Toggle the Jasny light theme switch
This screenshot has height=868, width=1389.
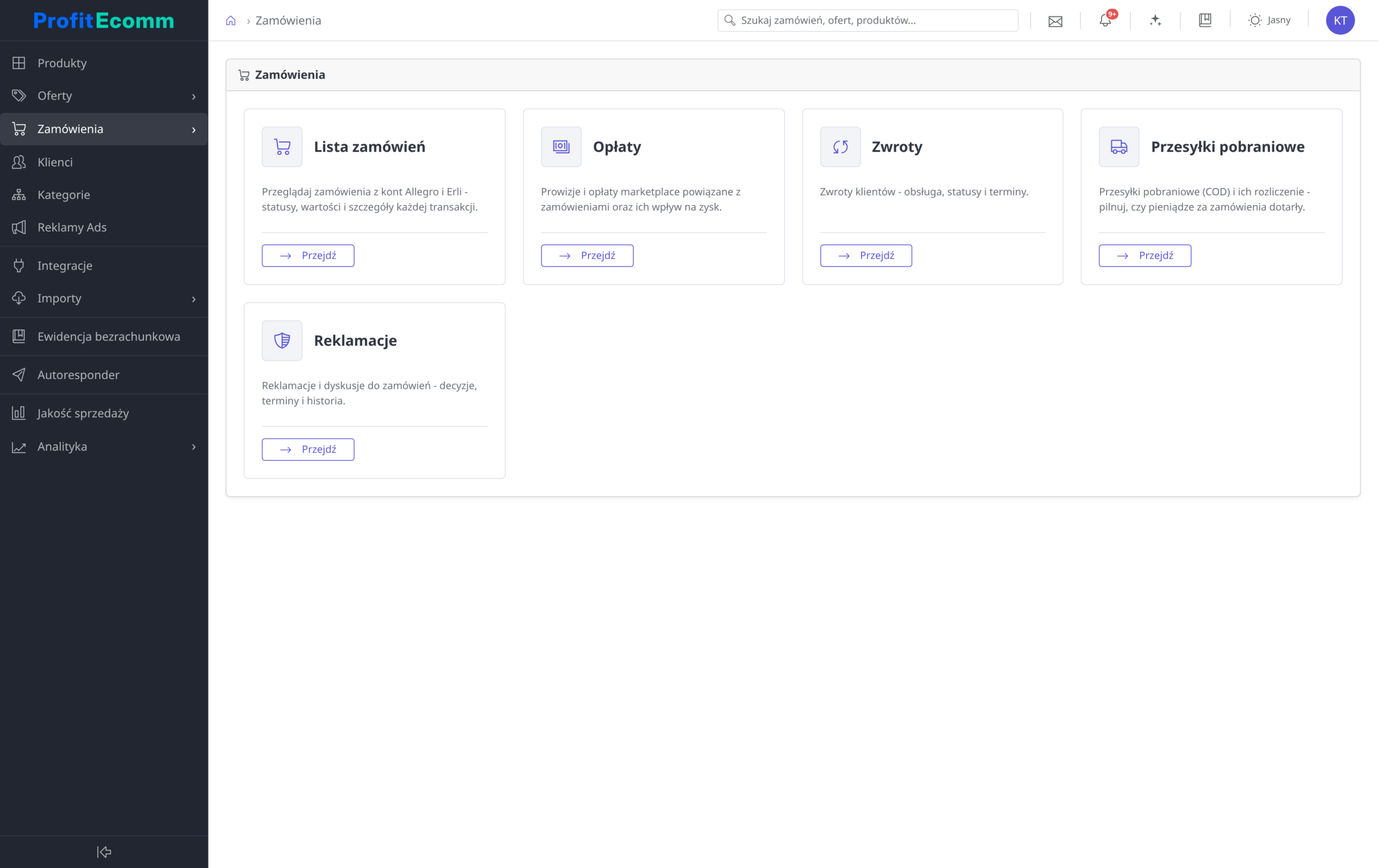point(1269,21)
